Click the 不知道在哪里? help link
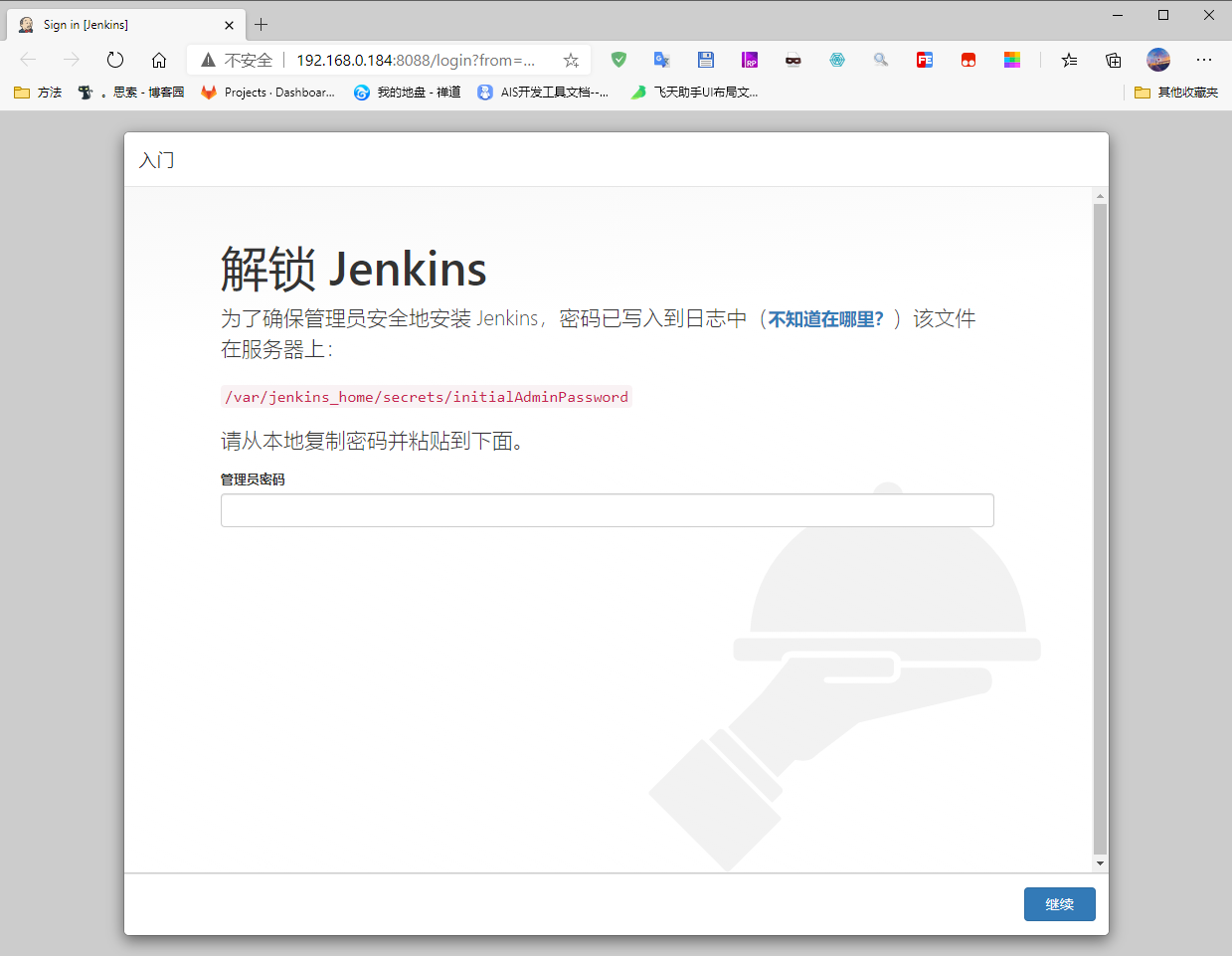Screen dimensions: 1232x956 pos(826,319)
